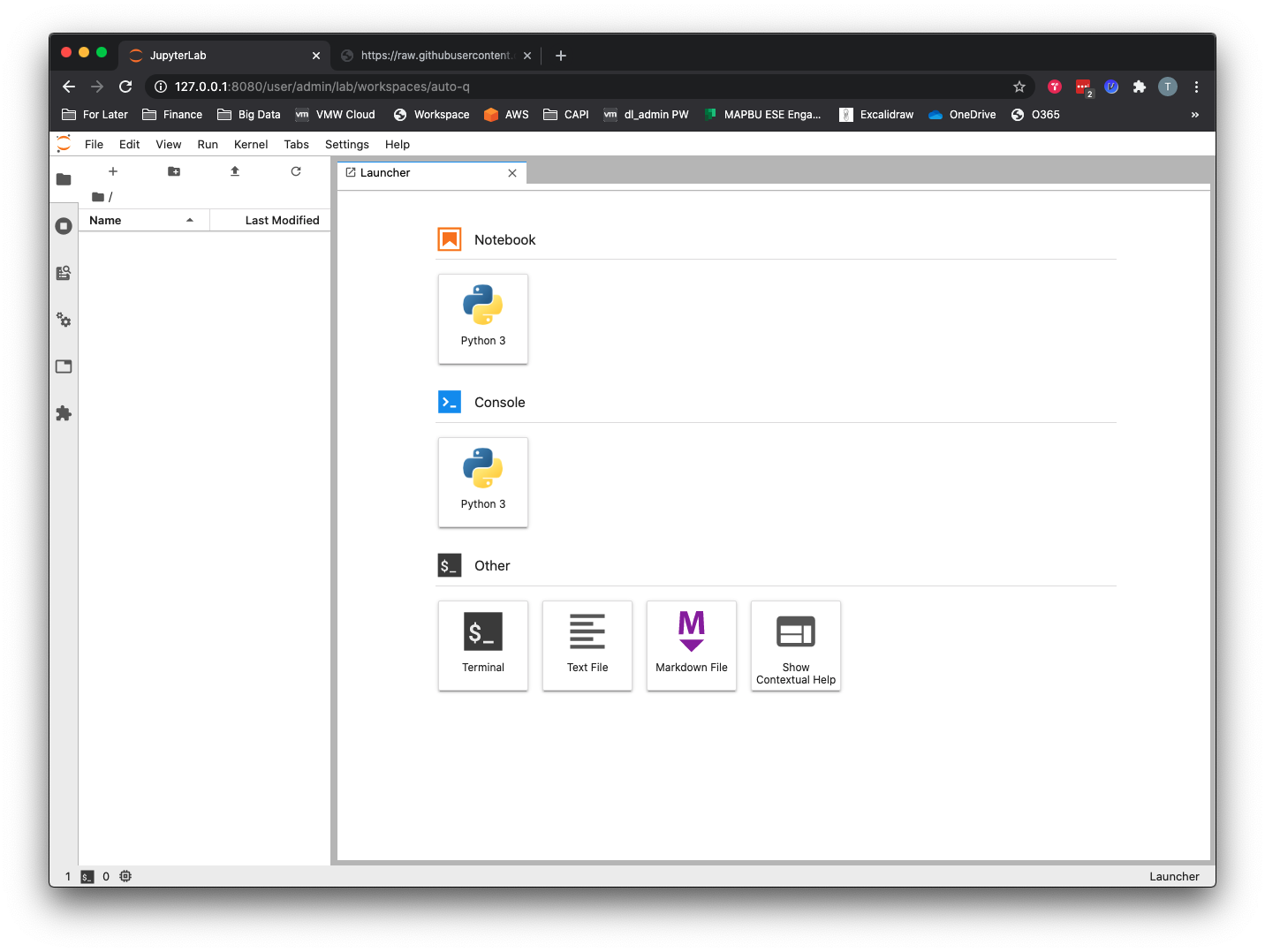Show the Open Tabs sidebar panel
The width and height of the screenshot is (1265, 952).
[x=64, y=366]
